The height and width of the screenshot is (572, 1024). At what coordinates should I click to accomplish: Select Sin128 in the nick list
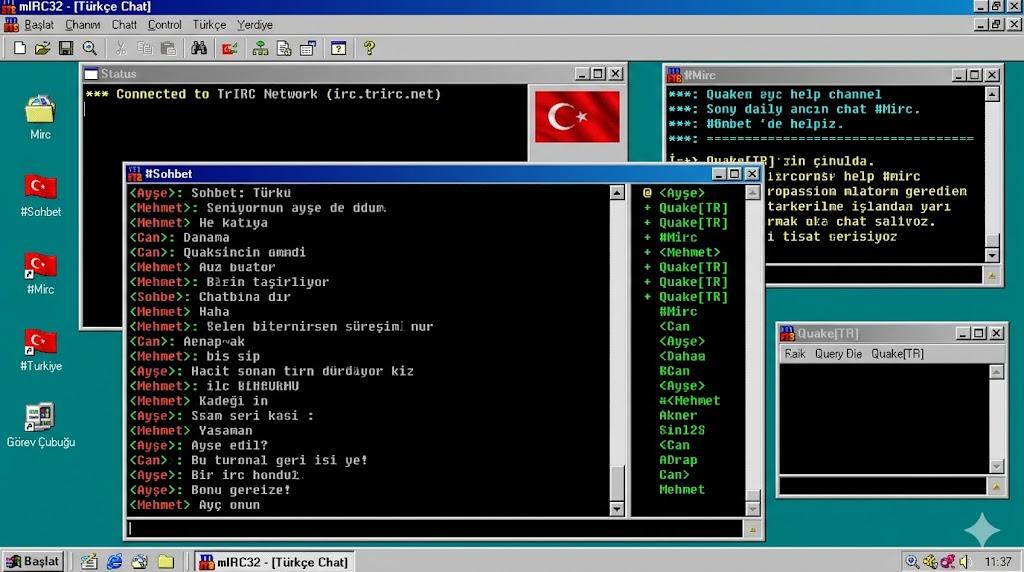(682, 430)
